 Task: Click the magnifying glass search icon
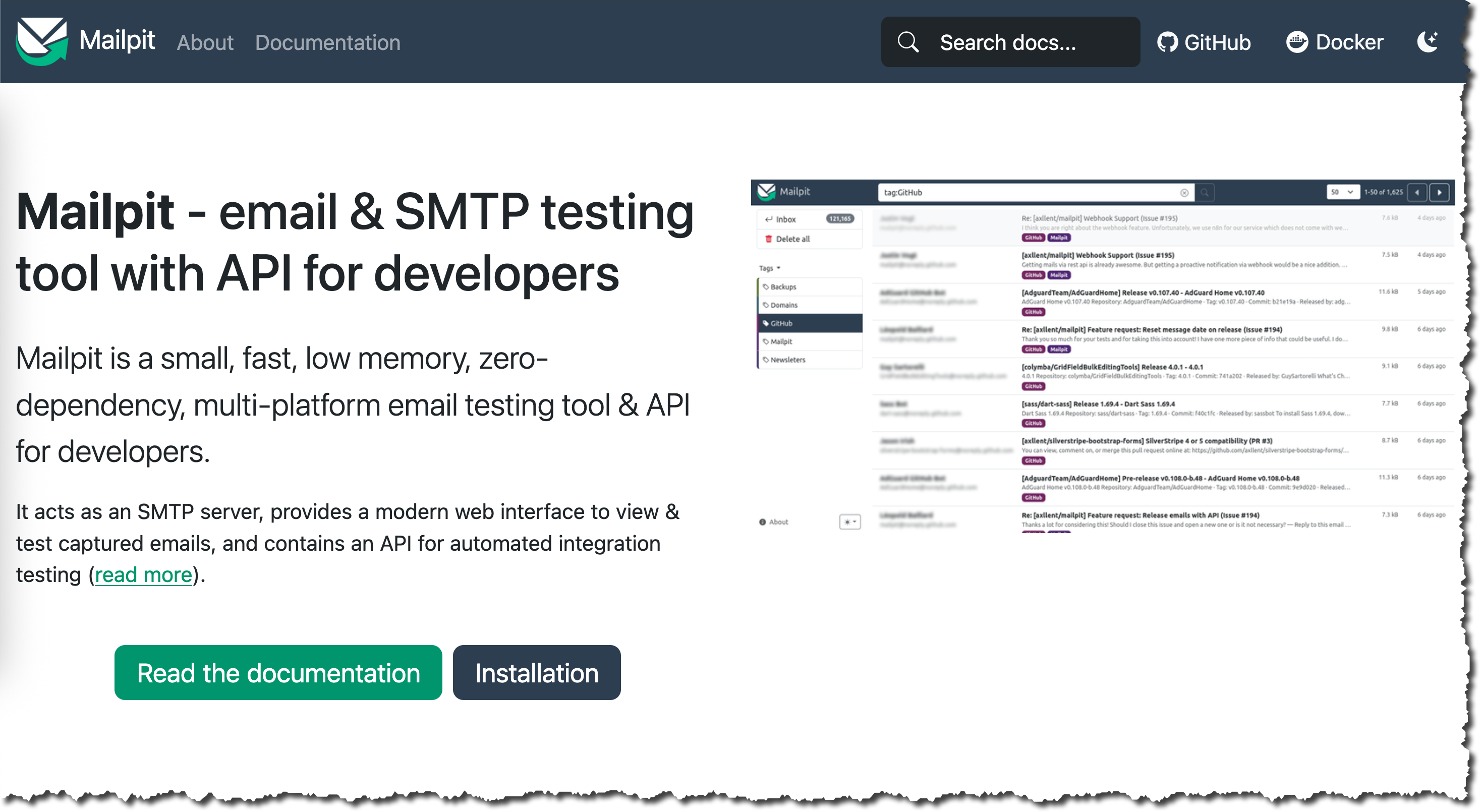(x=908, y=42)
